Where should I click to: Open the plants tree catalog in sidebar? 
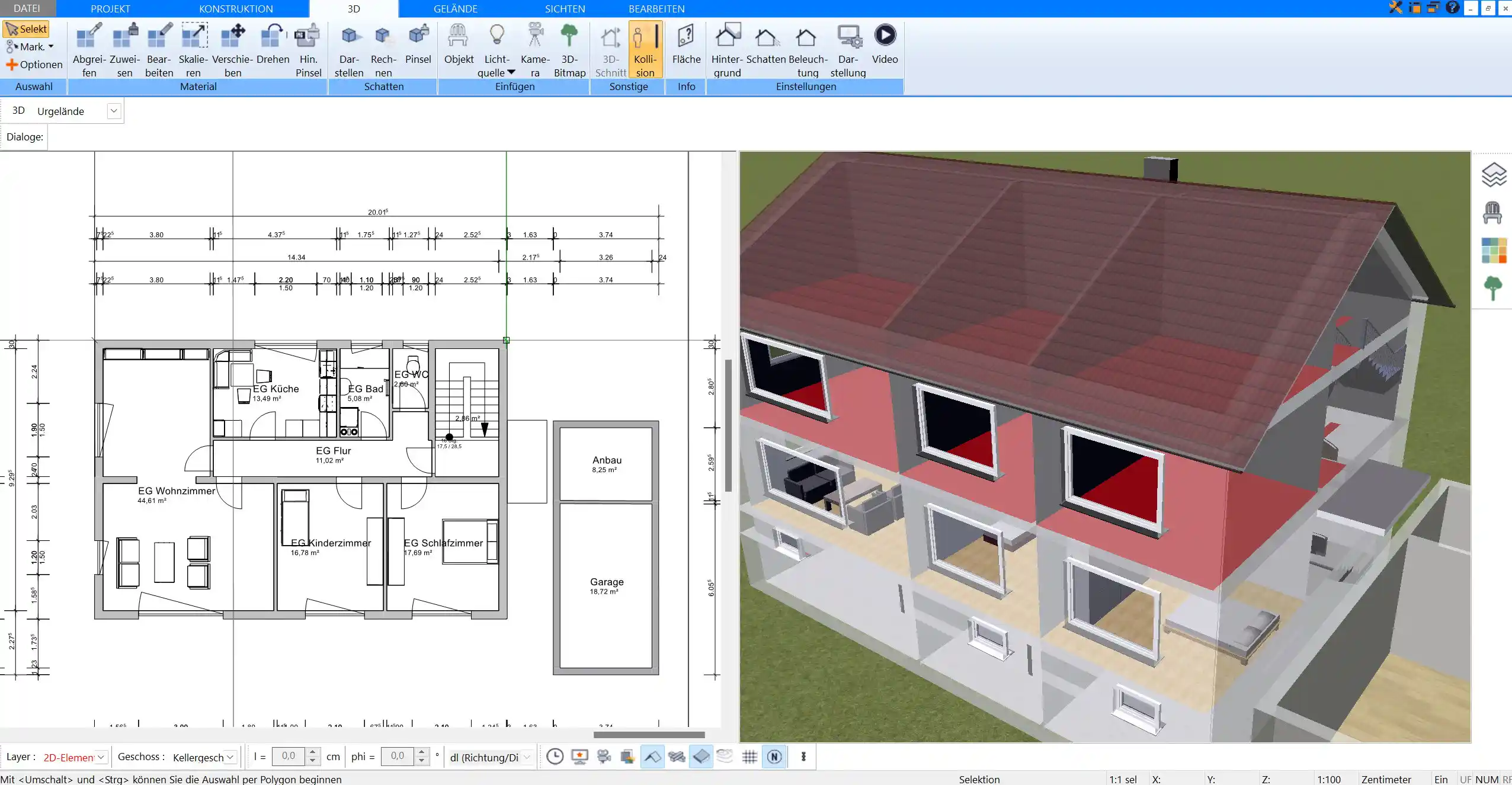click(x=1493, y=289)
